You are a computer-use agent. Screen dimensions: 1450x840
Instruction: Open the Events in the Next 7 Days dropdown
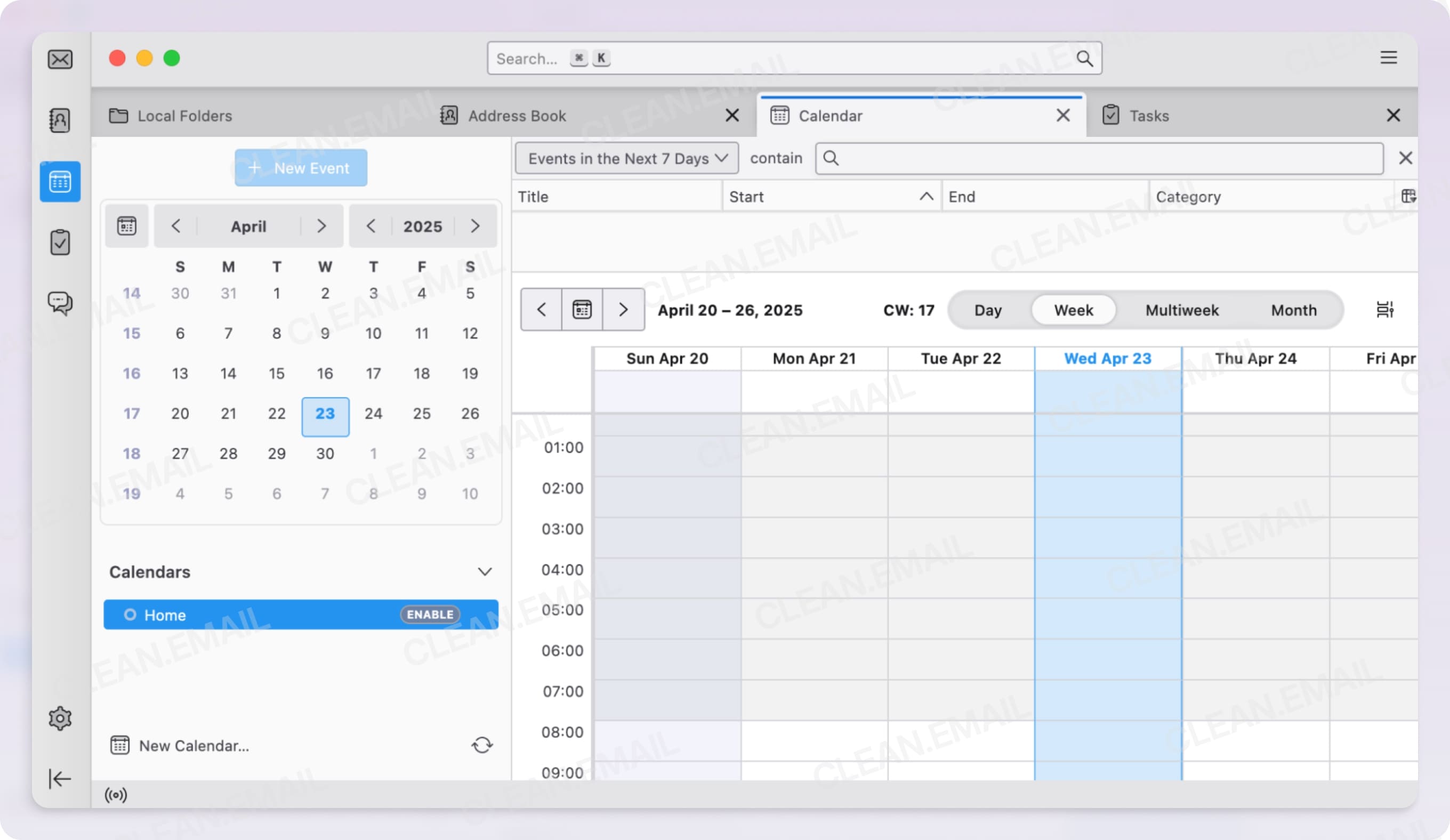(x=625, y=159)
